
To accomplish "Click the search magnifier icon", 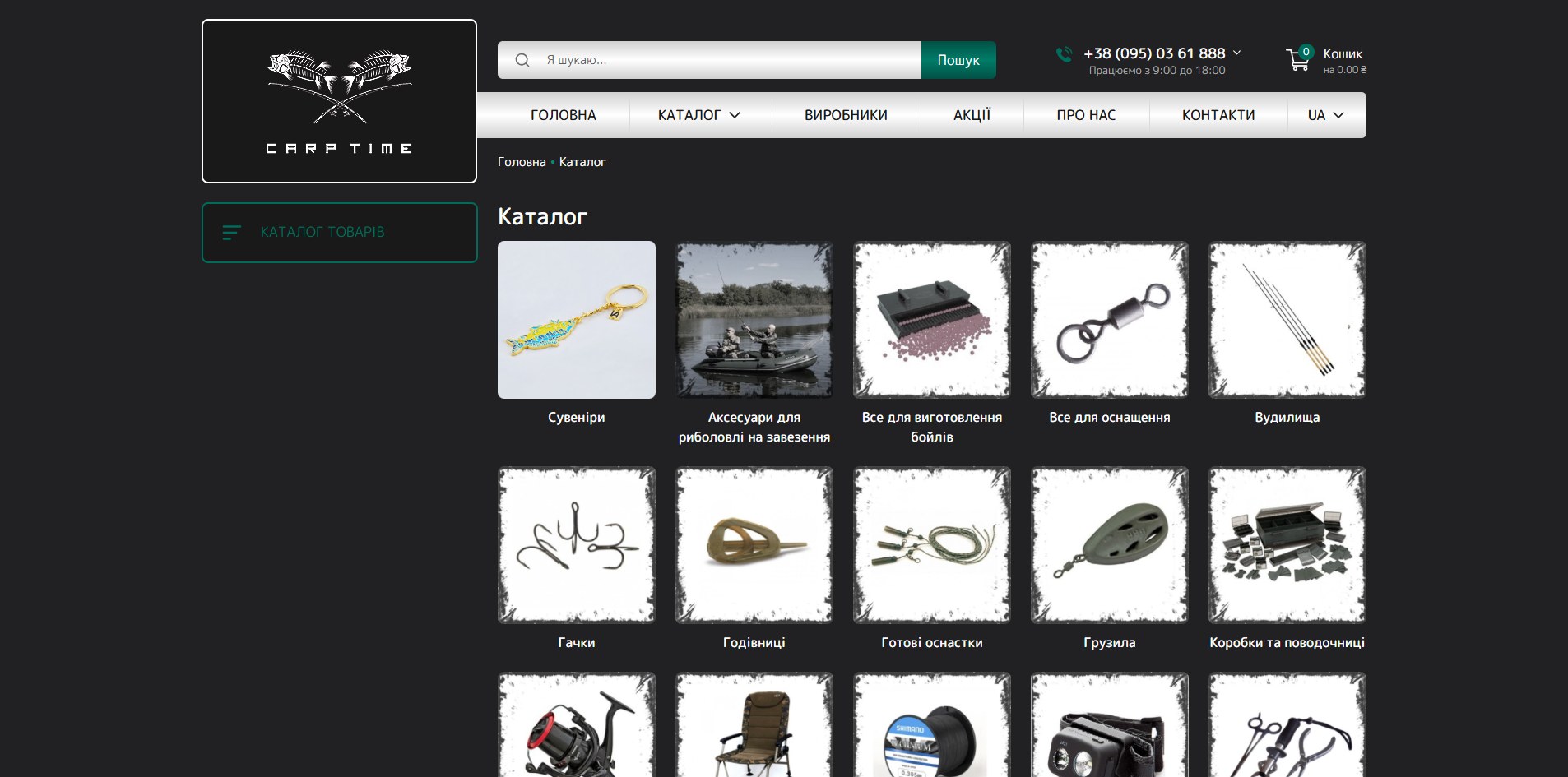I will coord(522,60).
